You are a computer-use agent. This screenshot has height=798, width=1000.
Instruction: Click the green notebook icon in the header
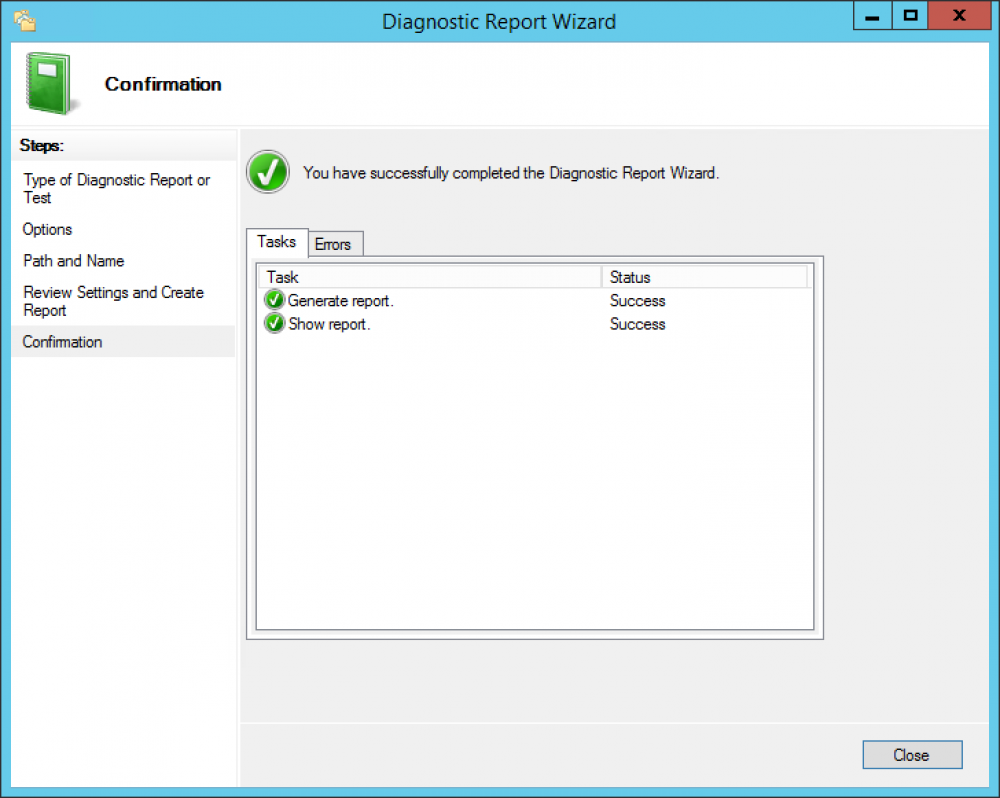pyautogui.click(x=46, y=83)
